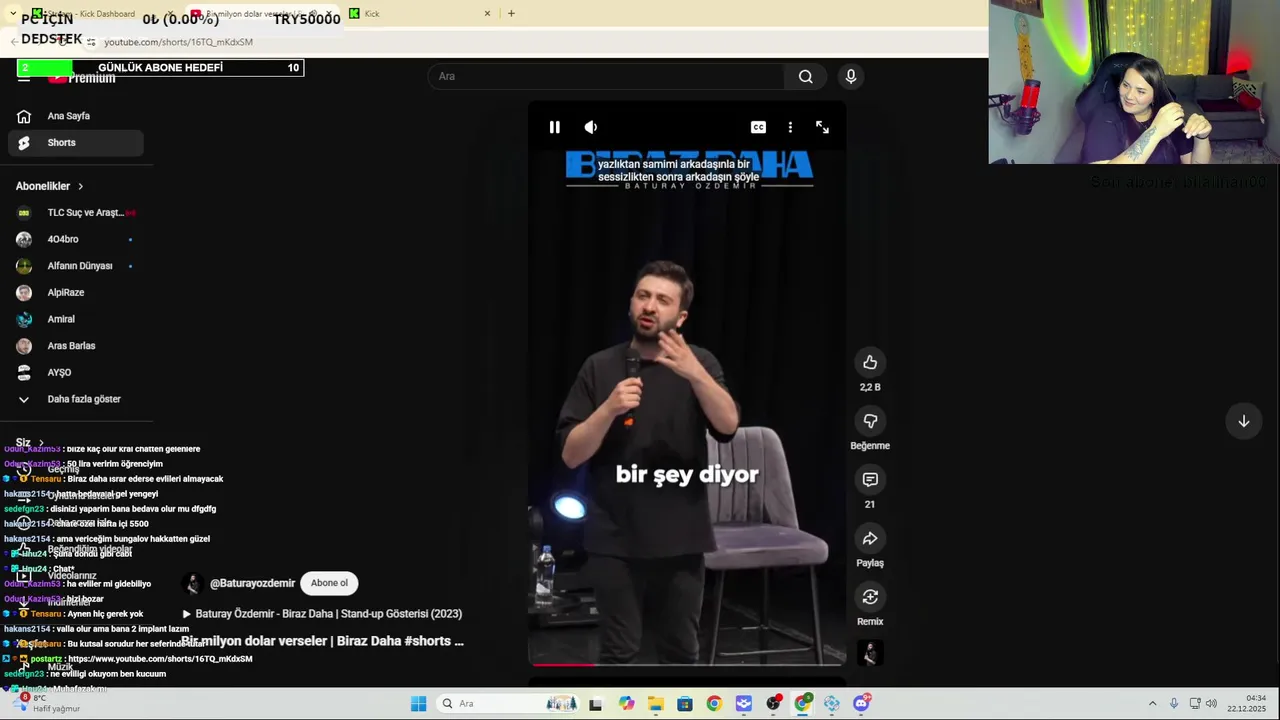Open Copilot from the taskbar
This screenshot has width=1280, height=720.
(x=626, y=704)
